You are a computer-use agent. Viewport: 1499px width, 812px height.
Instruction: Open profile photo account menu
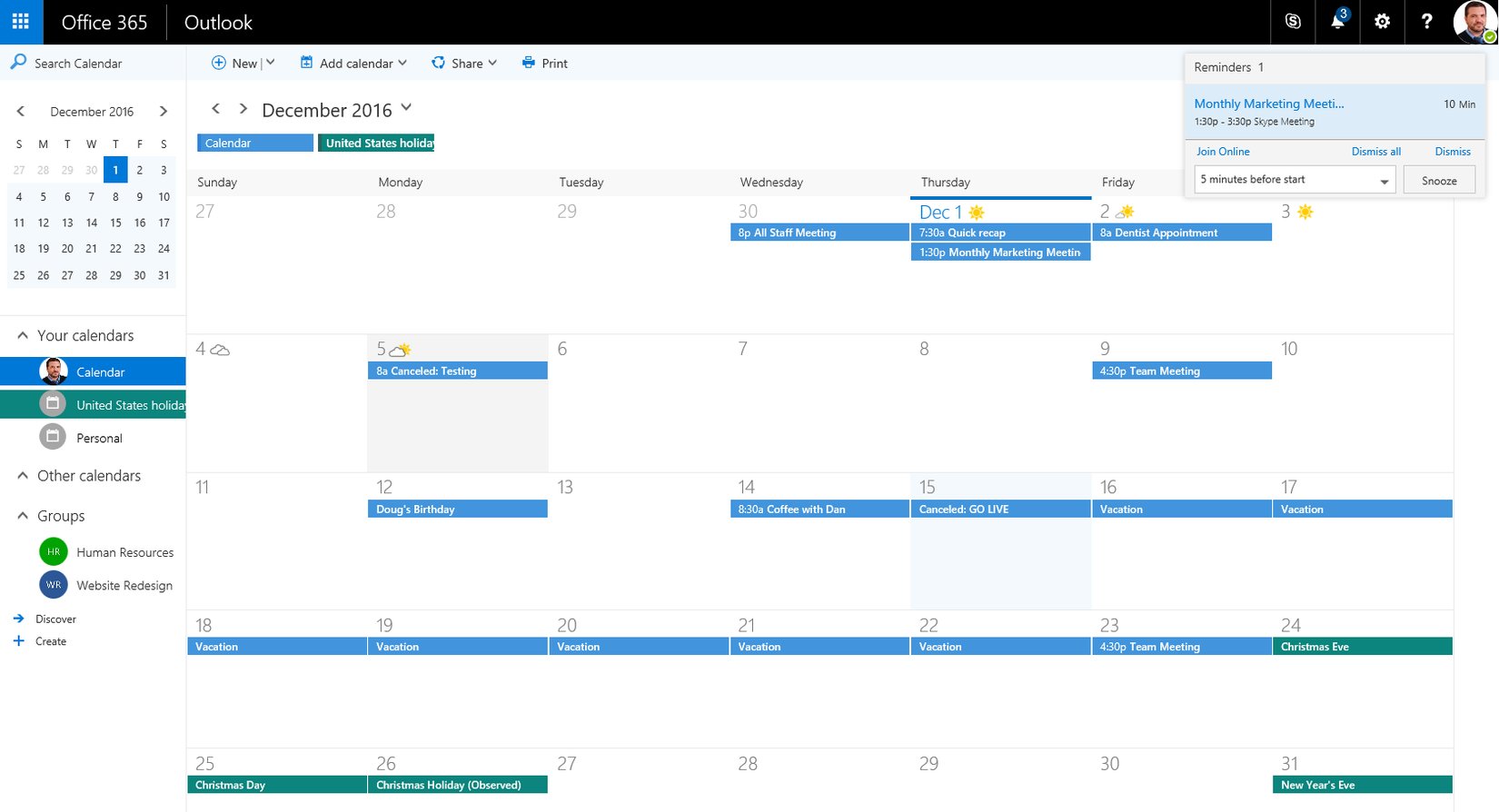(x=1474, y=22)
